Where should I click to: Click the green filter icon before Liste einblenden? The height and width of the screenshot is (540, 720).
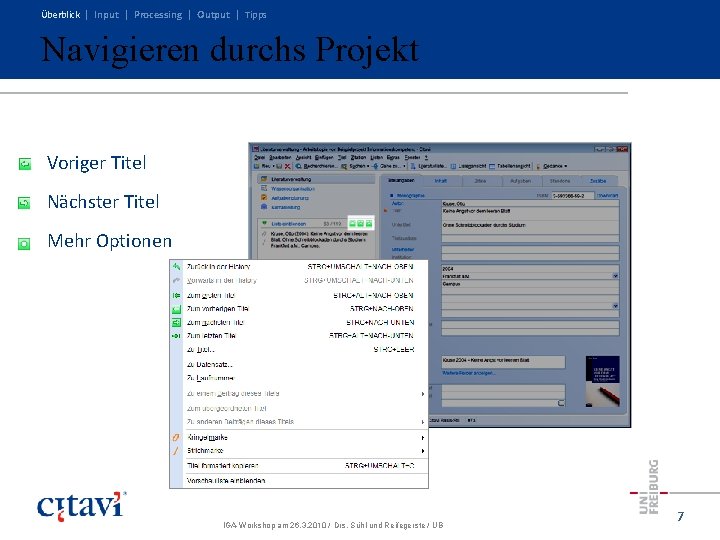pyautogui.click(x=264, y=223)
